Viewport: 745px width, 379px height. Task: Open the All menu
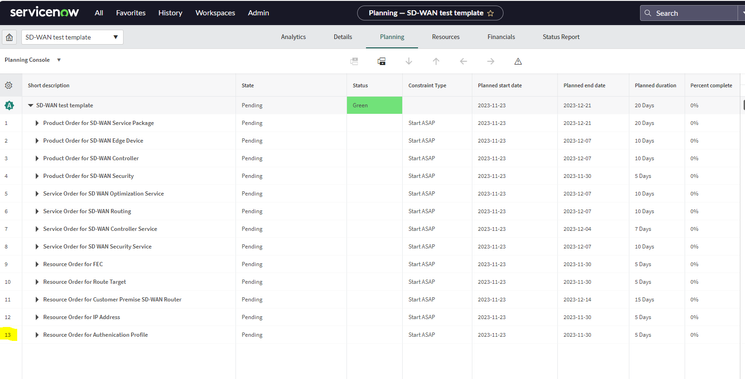pyautogui.click(x=99, y=13)
